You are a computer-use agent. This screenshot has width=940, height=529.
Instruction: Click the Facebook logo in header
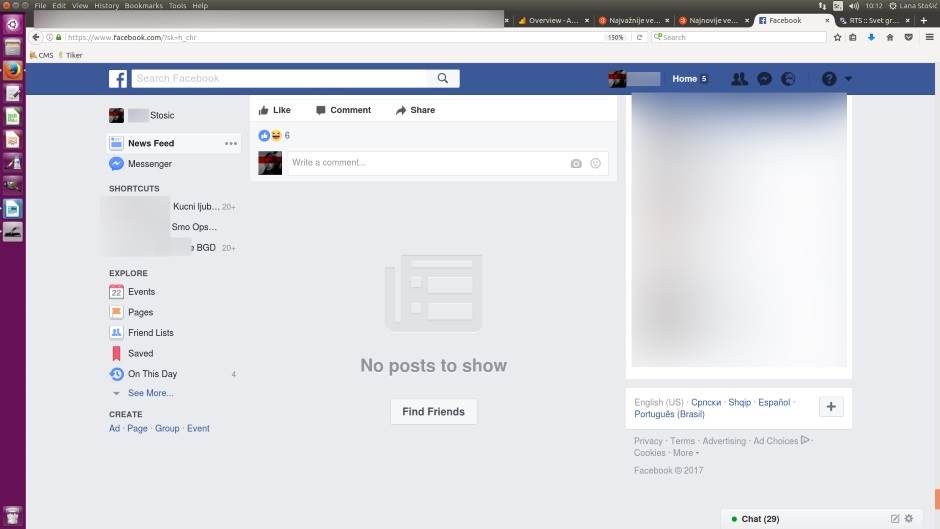[x=118, y=79]
